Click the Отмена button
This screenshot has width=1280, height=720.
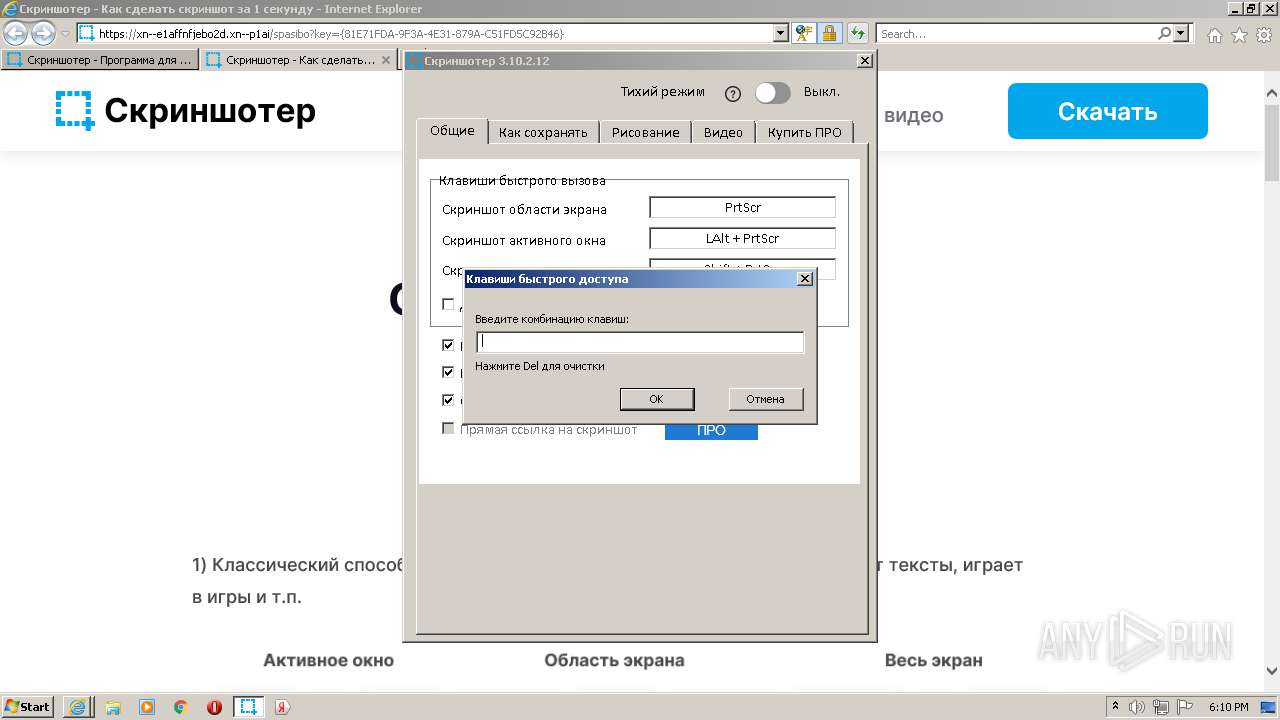(765, 399)
